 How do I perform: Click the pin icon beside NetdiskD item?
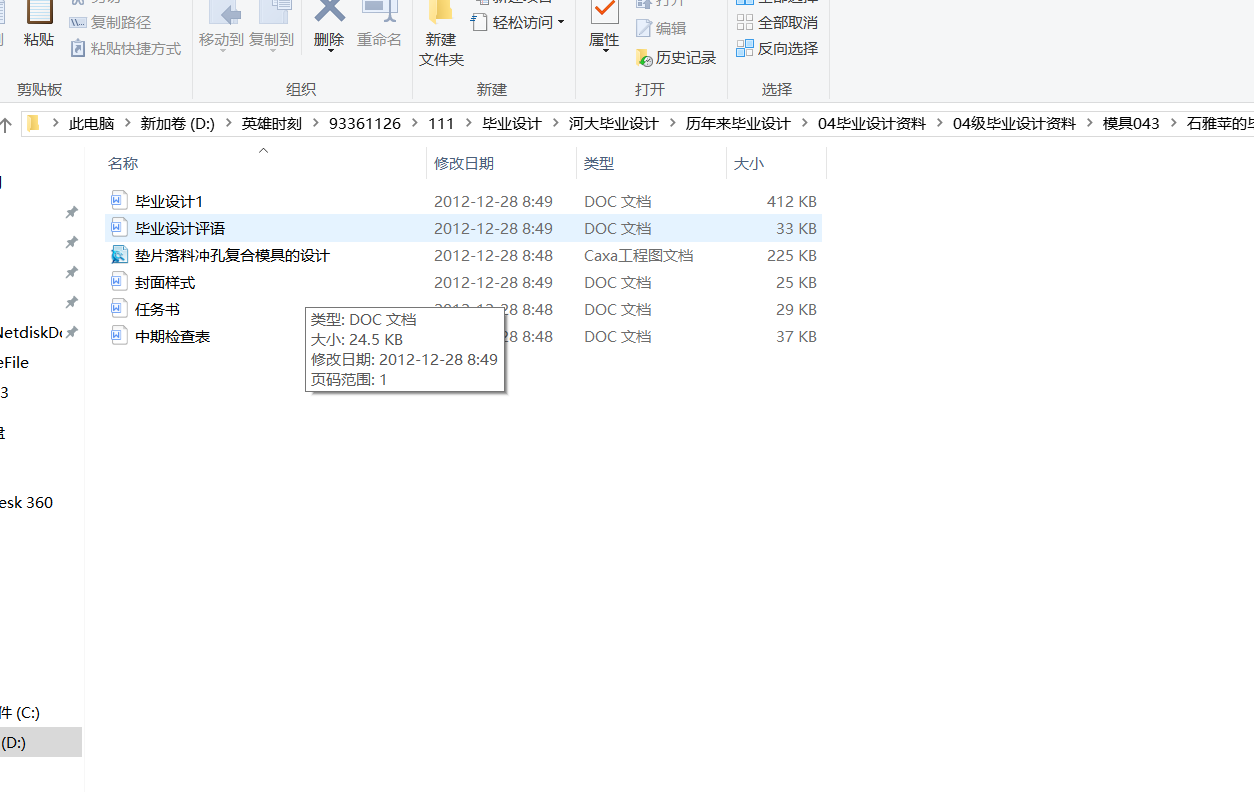coord(71,333)
